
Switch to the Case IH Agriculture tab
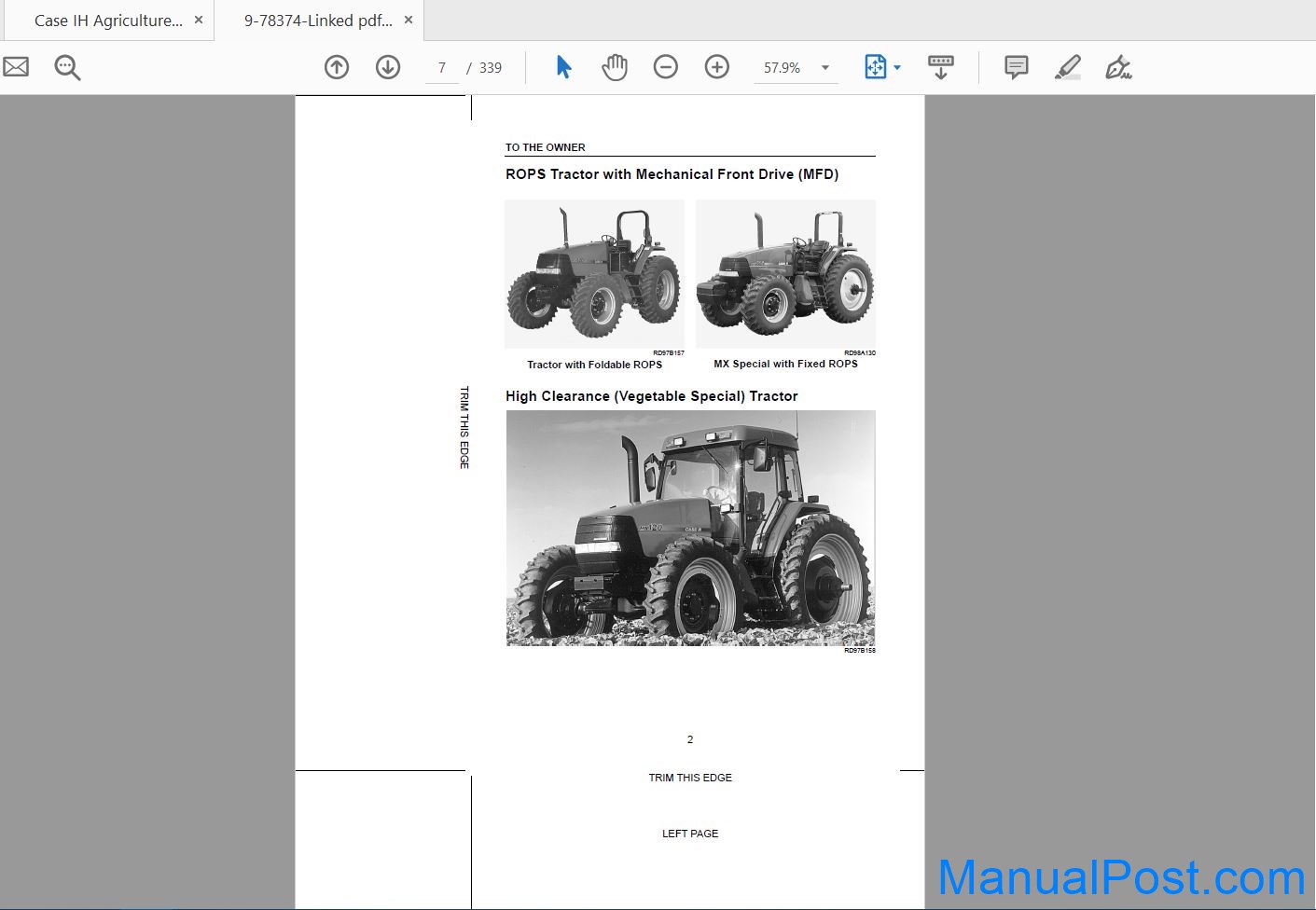click(108, 21)
